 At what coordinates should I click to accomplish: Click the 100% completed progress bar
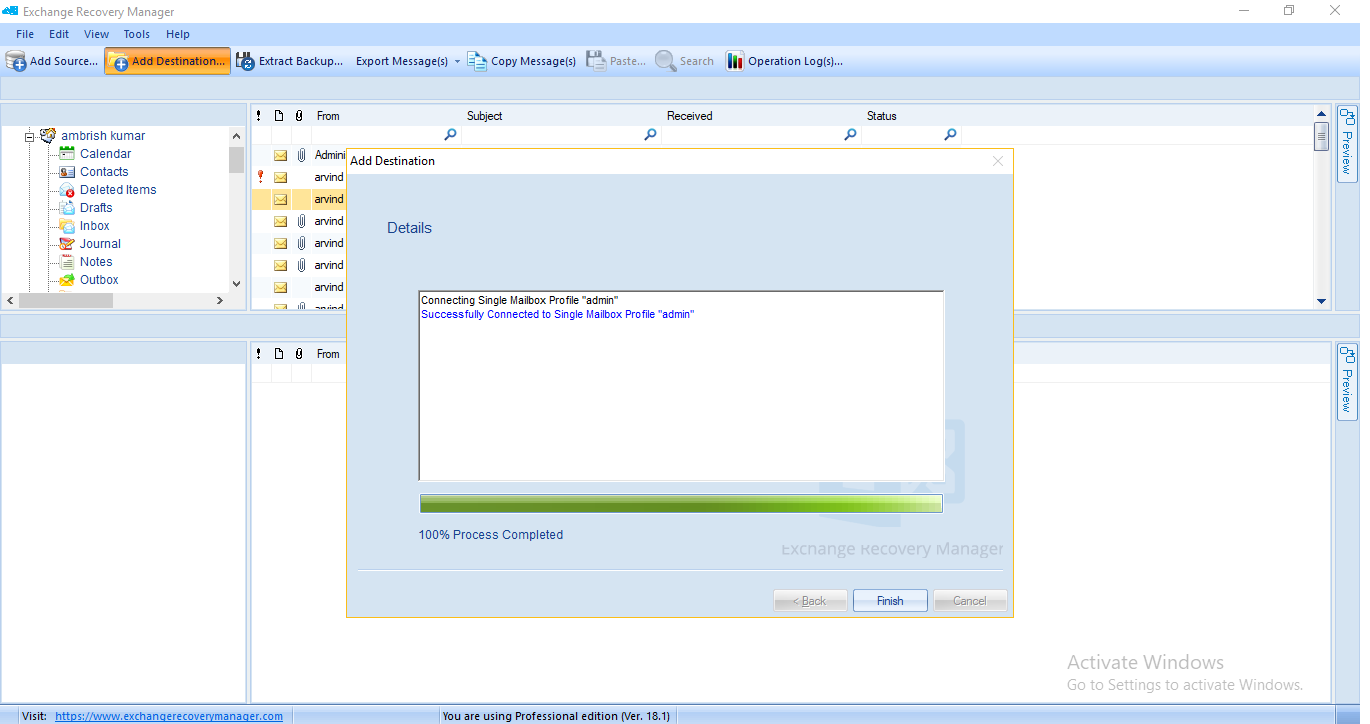(681, 503)
